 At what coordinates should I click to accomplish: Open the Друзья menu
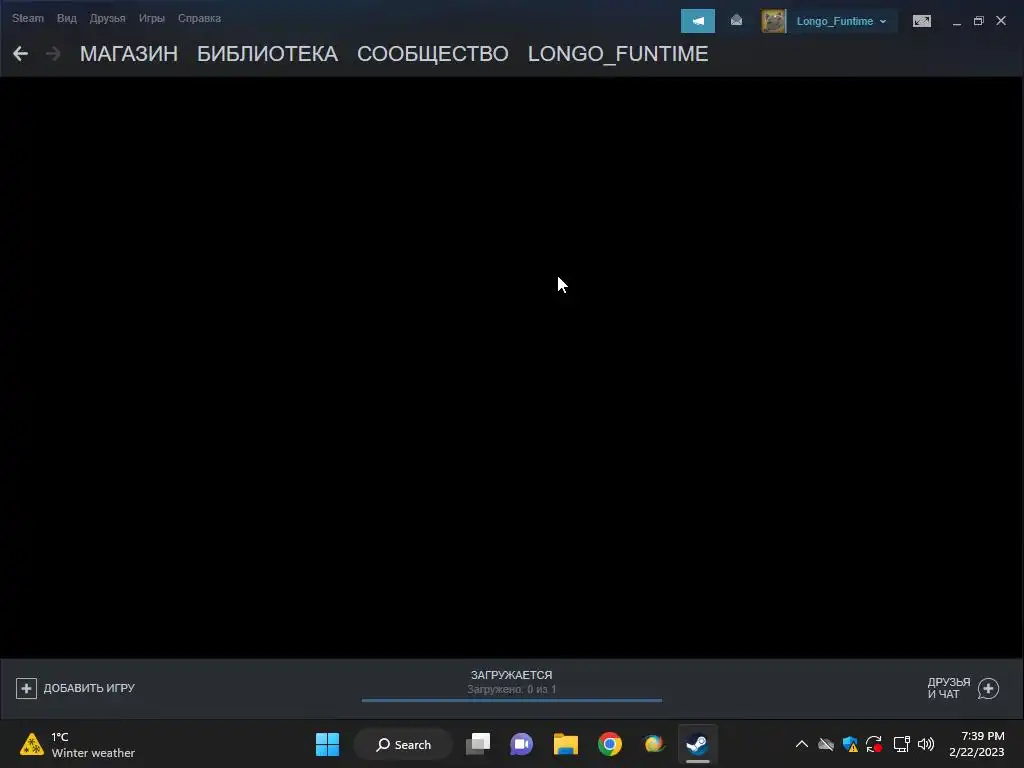coord(107,18)
